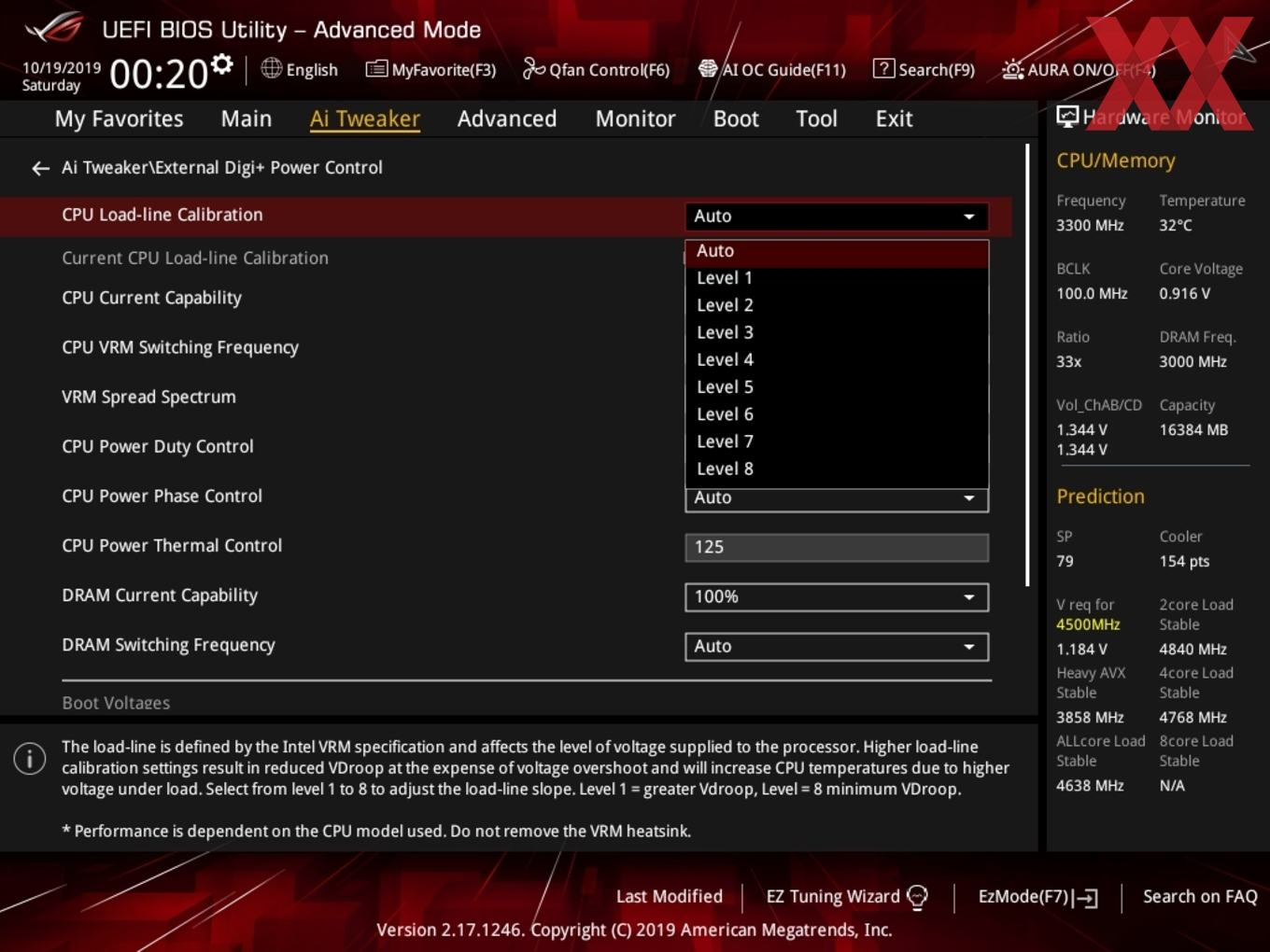Image resolution: width=1270 pixels, height=952 pixels.
Task: Click the Boot Voltages section heading
Action: tap(116, 703)
